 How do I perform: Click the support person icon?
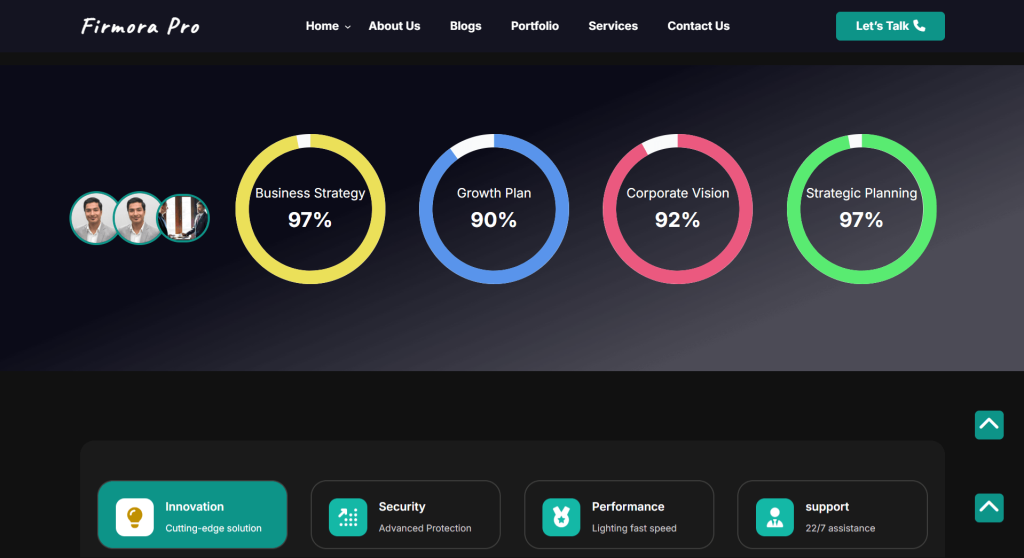[774, 517]
